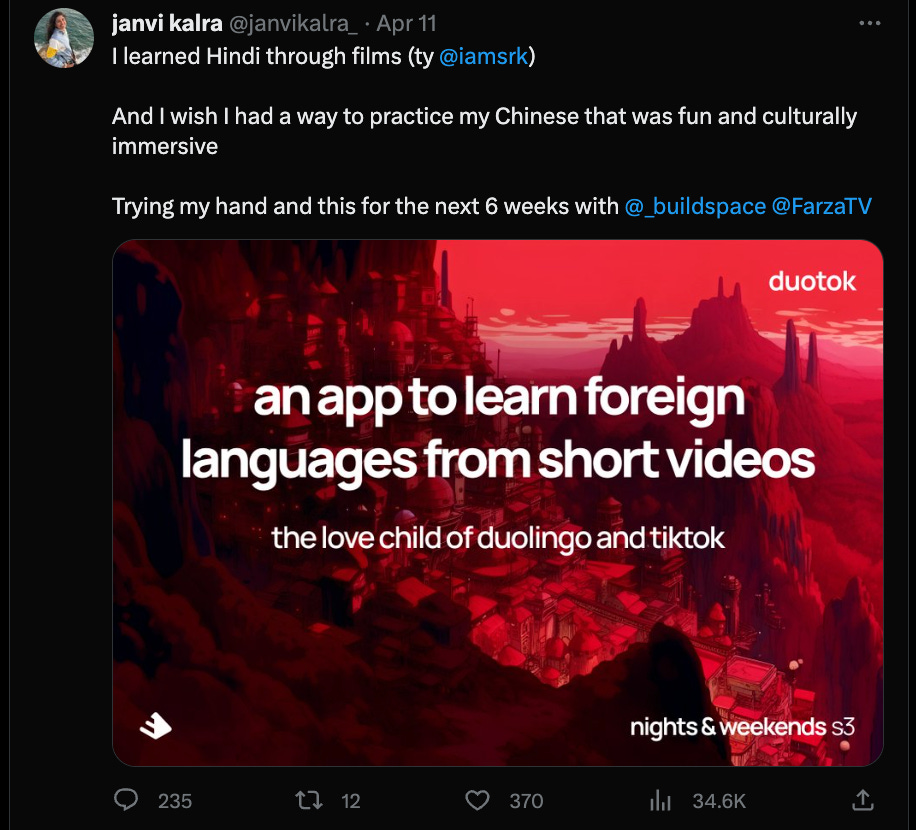Click the tweet body text about practicing Chinese
This screenshot has width=916, height=830.
(484, 131)
